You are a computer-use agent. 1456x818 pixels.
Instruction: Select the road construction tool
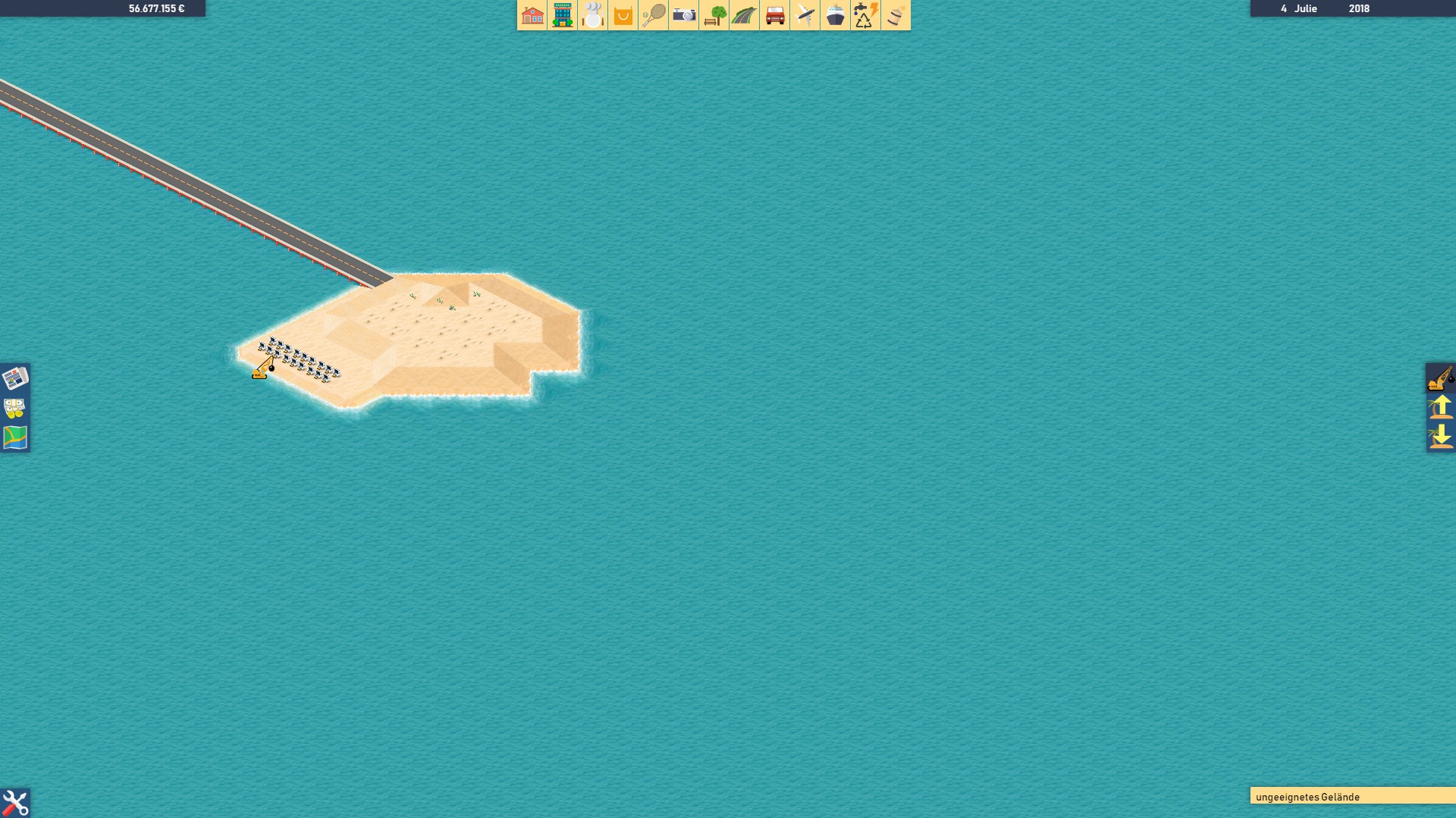pyautogui.click(x=744, y=14)
